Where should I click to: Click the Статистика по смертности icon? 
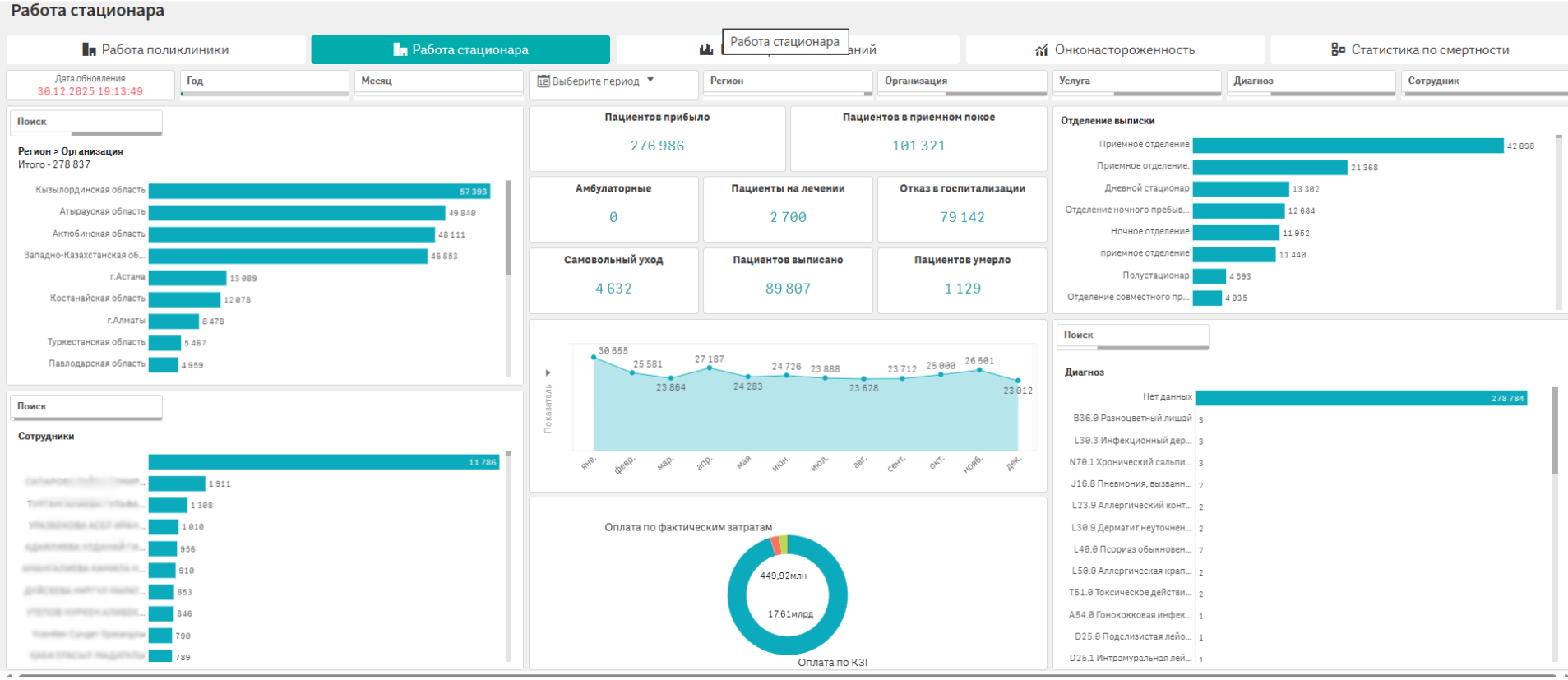(x=1338, y=50)
